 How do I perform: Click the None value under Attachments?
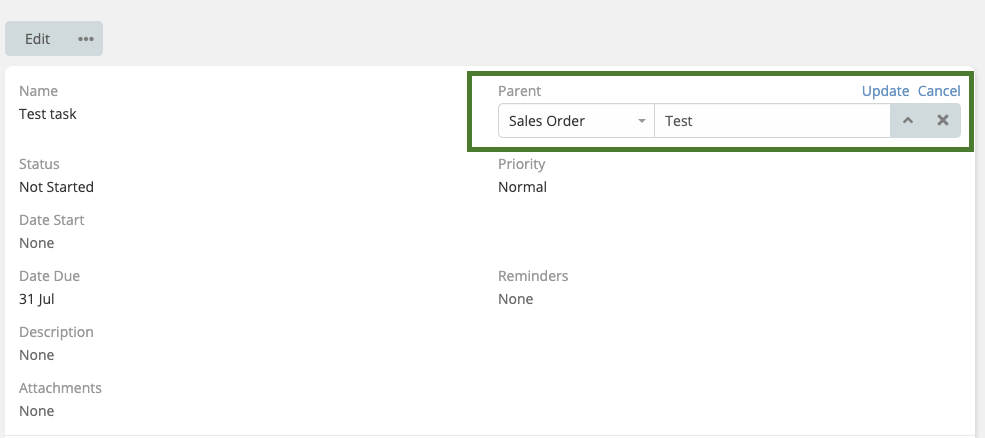[x=37, y=411]
